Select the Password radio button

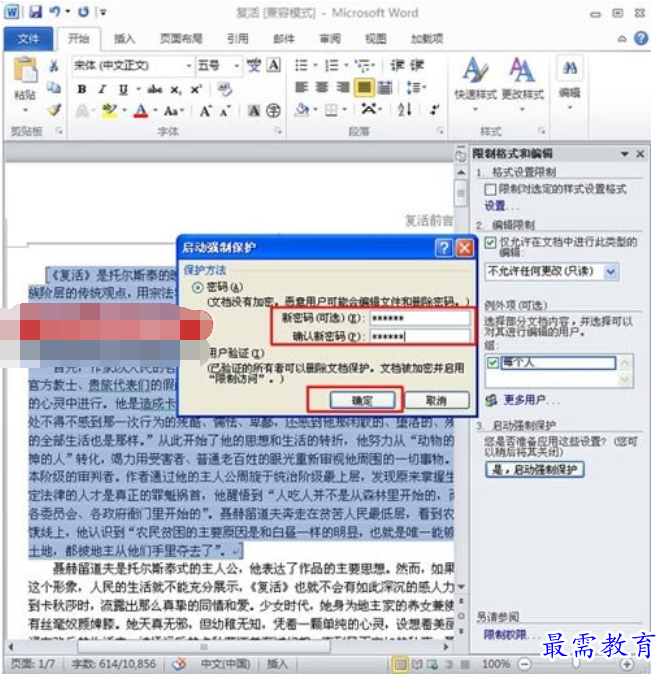(x=197, y=287)
